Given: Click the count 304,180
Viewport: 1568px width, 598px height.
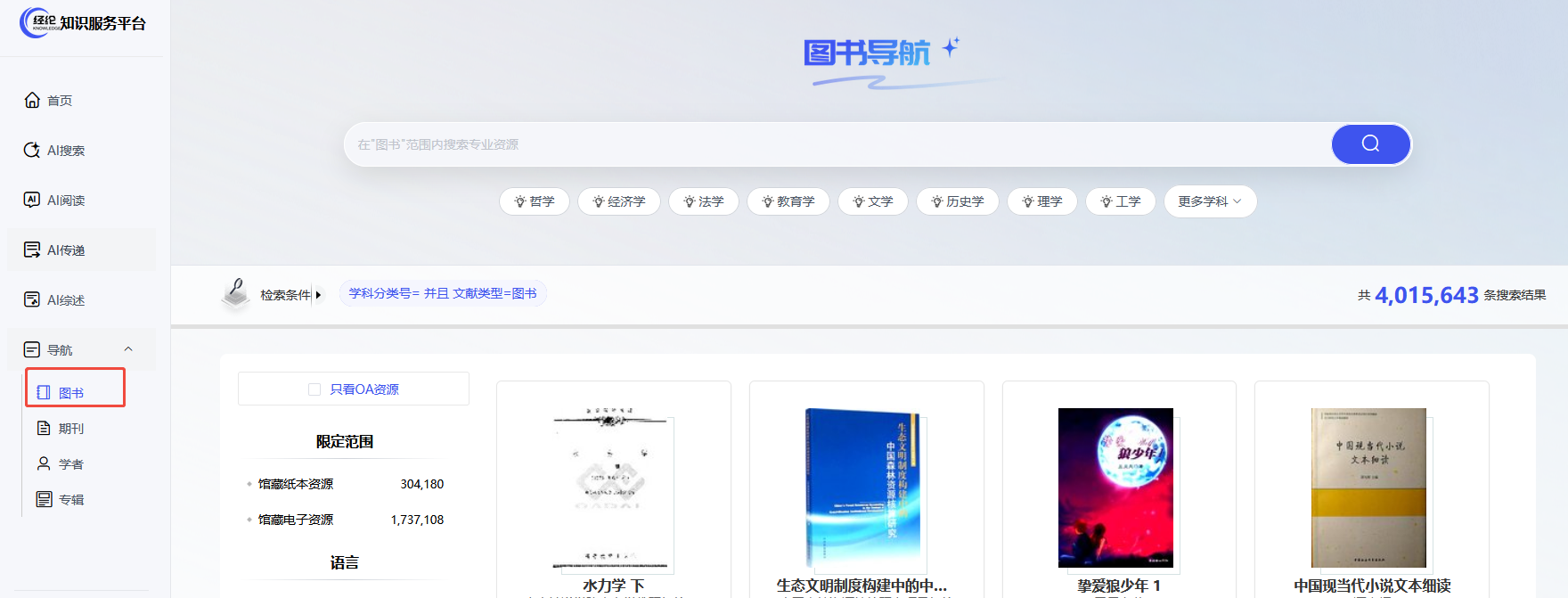Looking at the screenshot, I should [x=422, y=484].
